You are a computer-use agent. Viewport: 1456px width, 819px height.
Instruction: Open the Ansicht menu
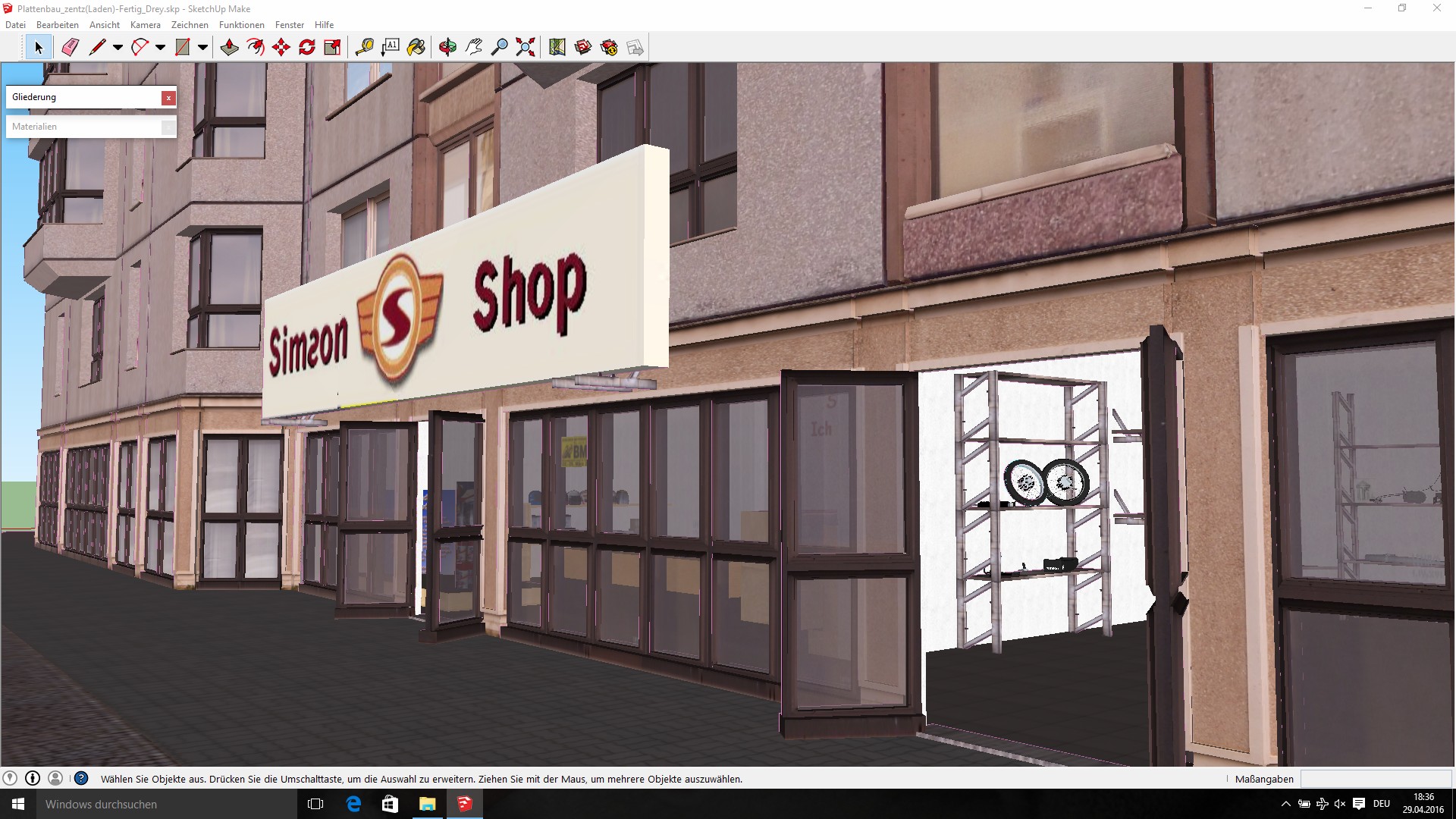pos(105,25)
